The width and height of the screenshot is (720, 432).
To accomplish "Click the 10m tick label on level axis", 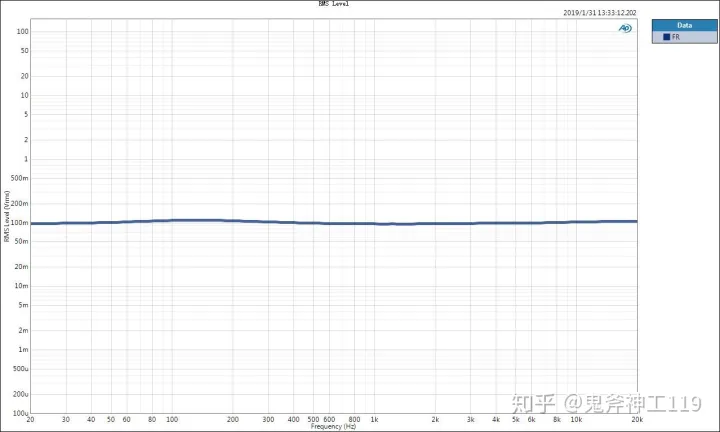I will (21, 286).
